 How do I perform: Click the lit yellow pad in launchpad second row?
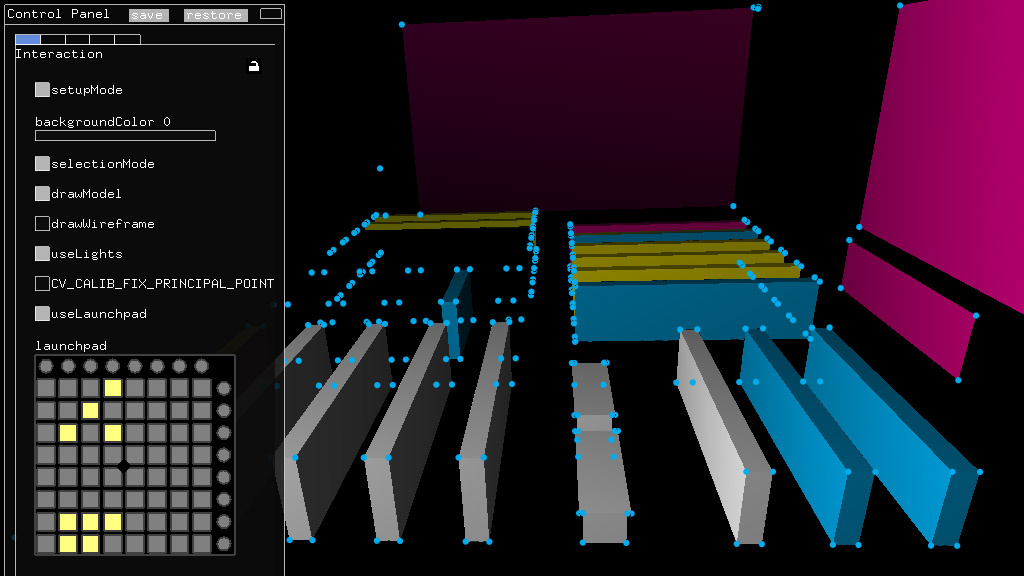[x=91, y=411]
